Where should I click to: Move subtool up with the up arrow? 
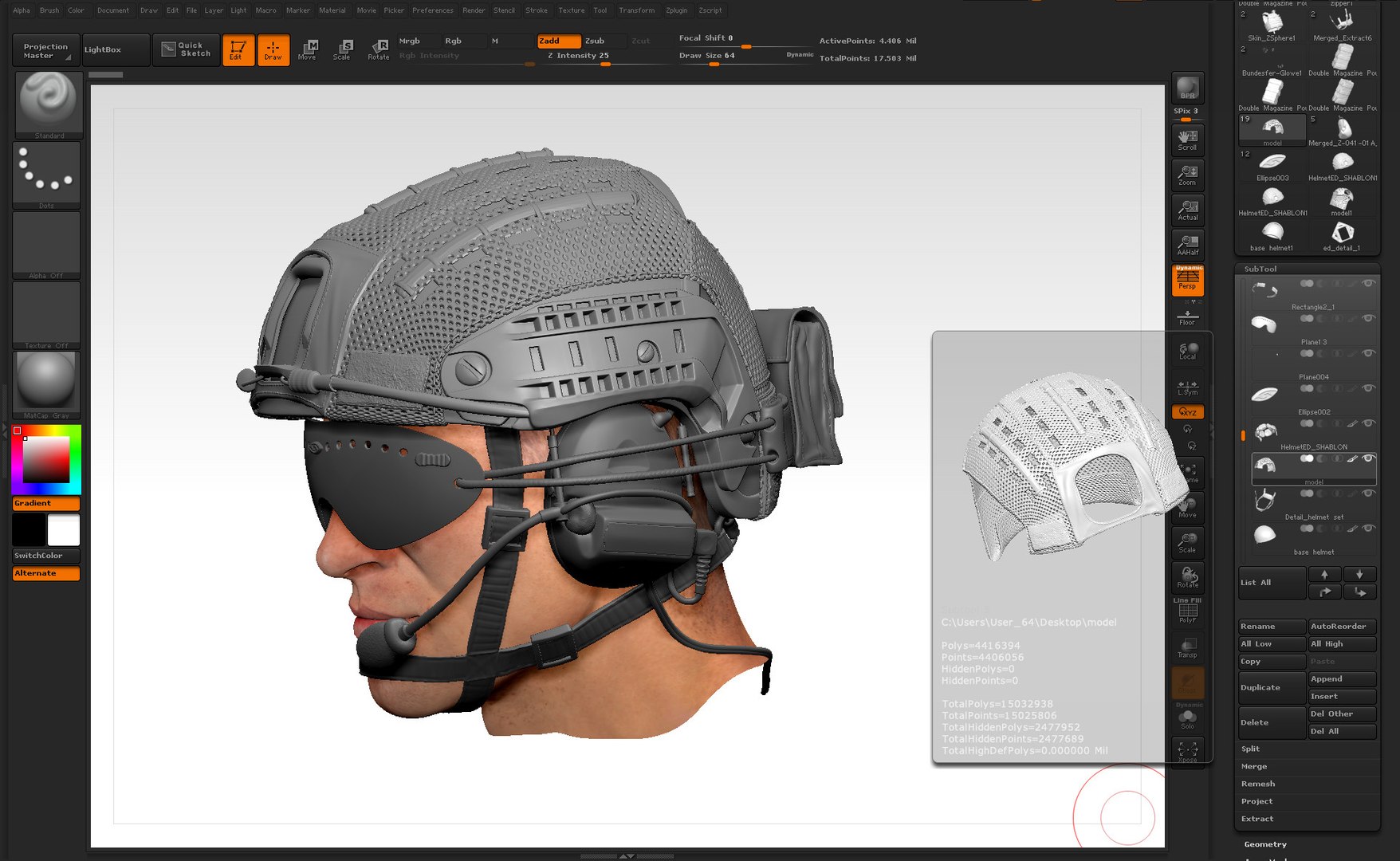coord(1324,574)
